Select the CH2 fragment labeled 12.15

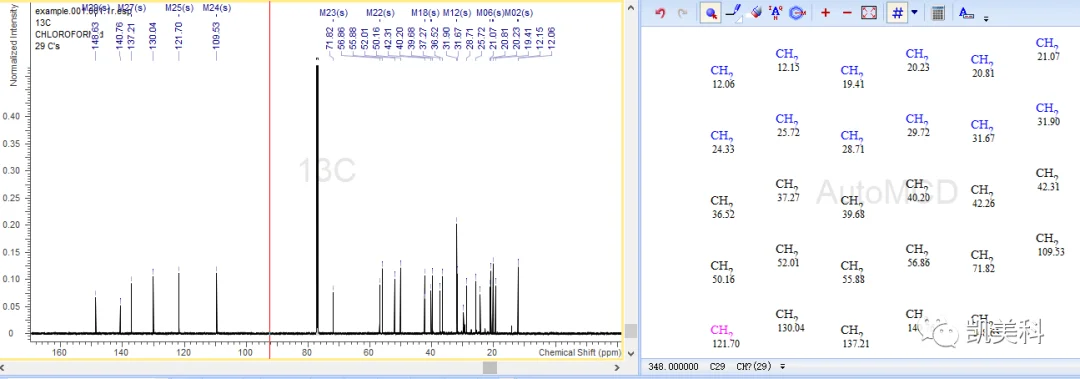(787, 60)
